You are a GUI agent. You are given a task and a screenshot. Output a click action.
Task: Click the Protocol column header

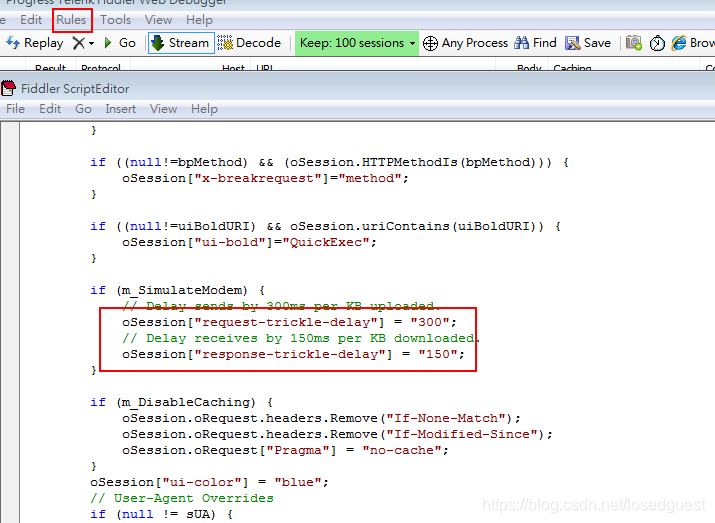101,67
